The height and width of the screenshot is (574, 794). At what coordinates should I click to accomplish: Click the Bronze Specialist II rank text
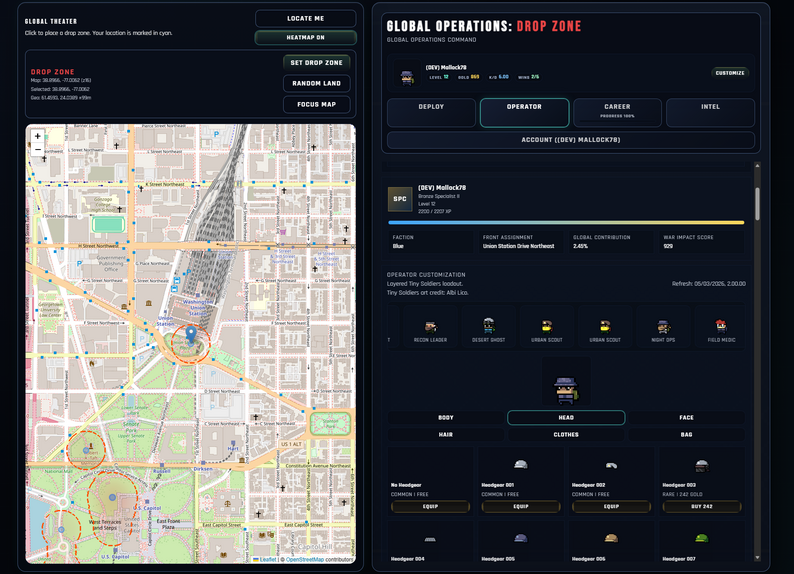click(x=439, y=196)
